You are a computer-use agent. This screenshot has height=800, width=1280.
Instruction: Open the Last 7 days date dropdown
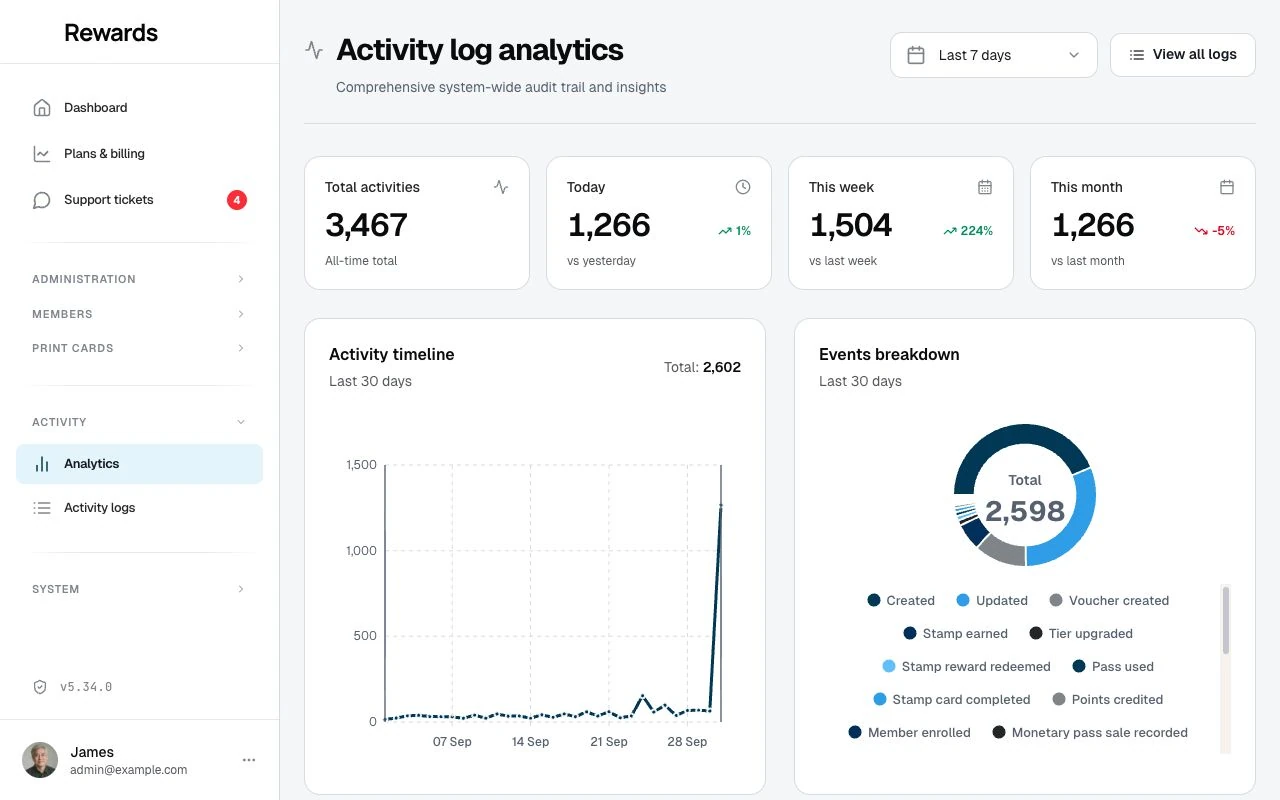[994, 55]
